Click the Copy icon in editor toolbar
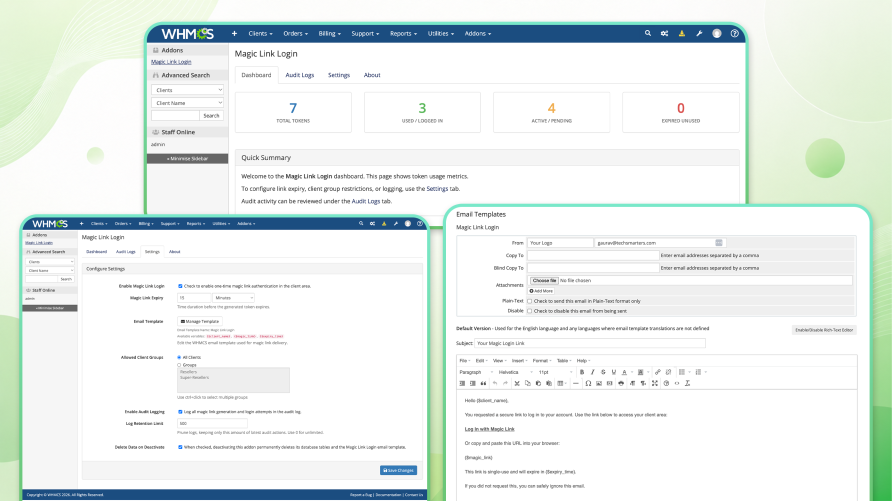 point(527,383)
